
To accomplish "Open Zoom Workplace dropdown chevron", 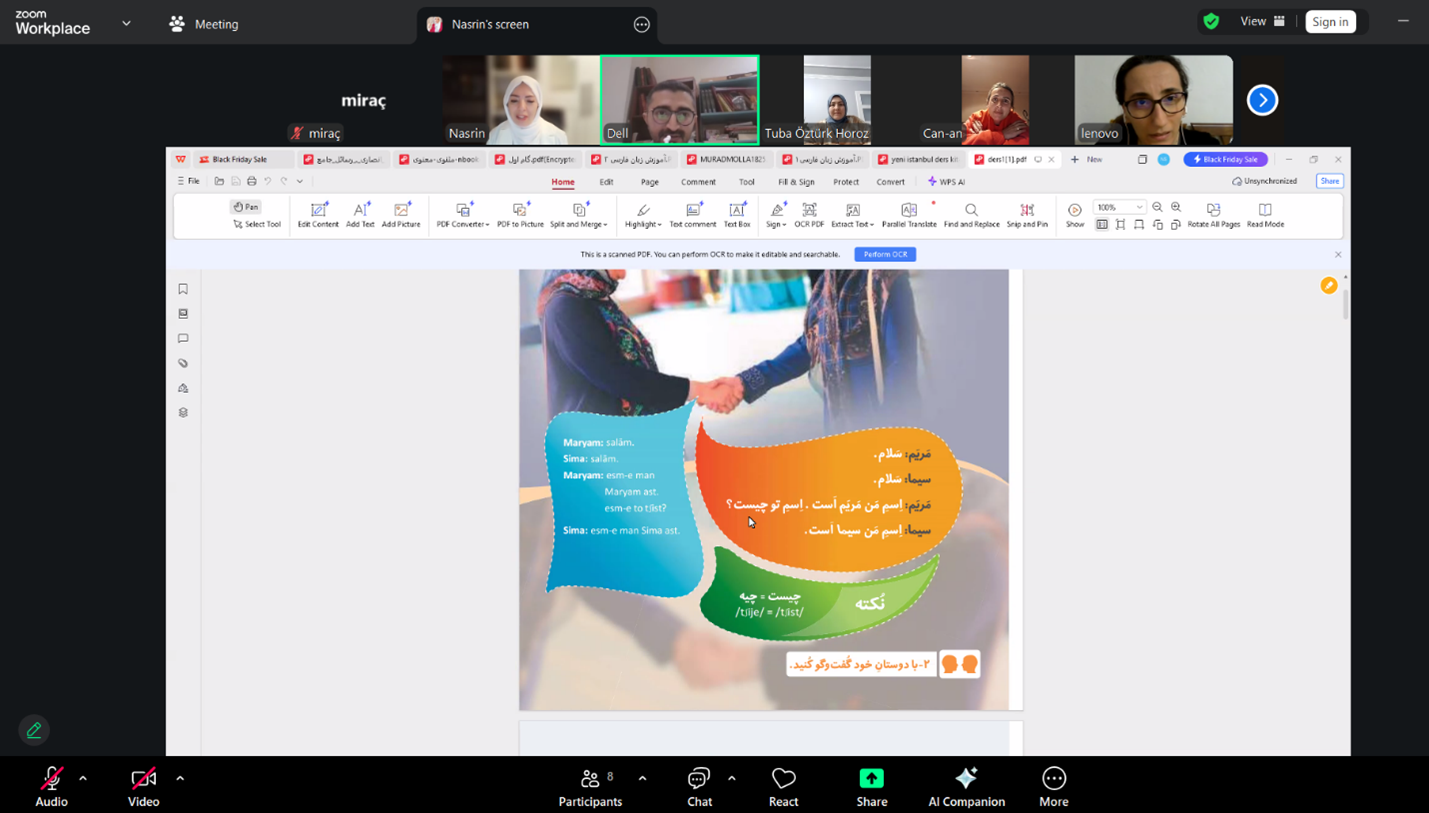I will click(126, 23).
